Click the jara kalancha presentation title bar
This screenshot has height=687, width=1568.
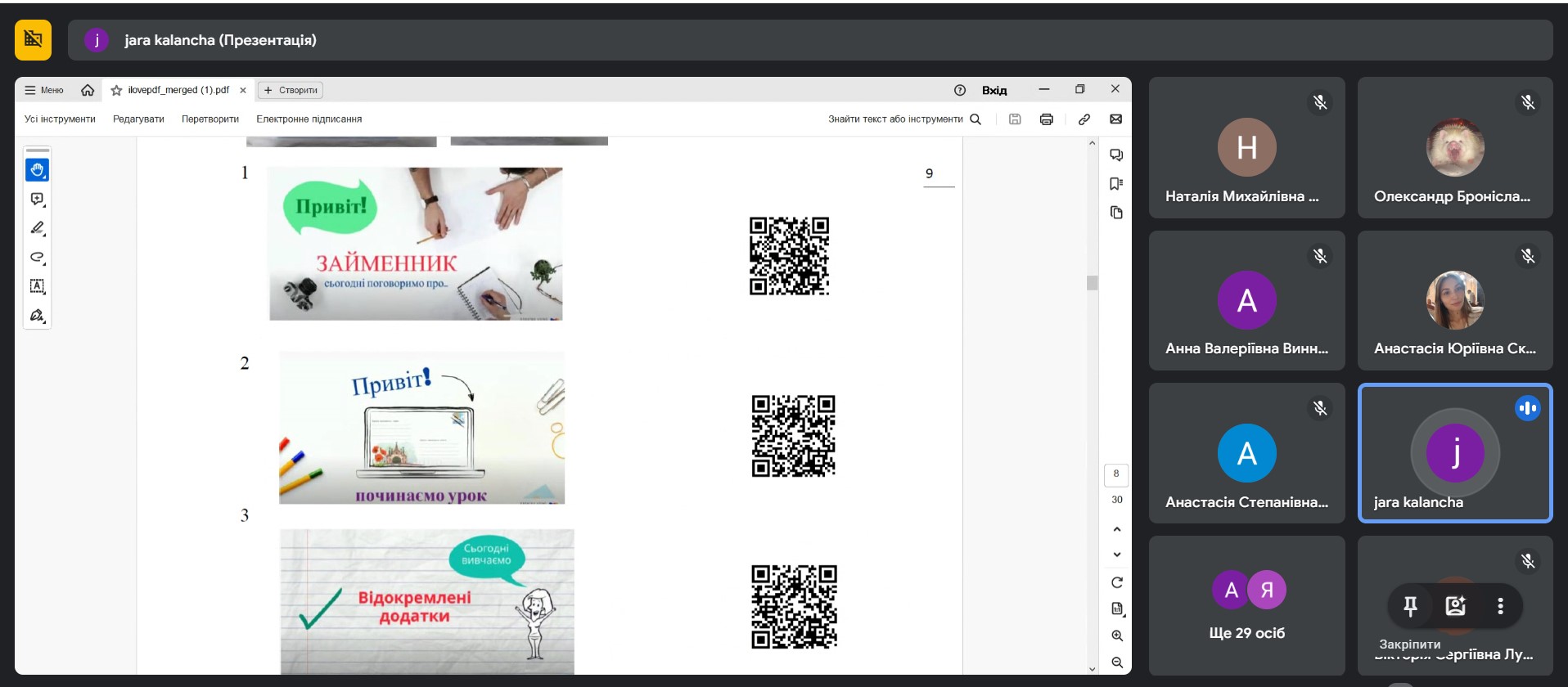810,40
